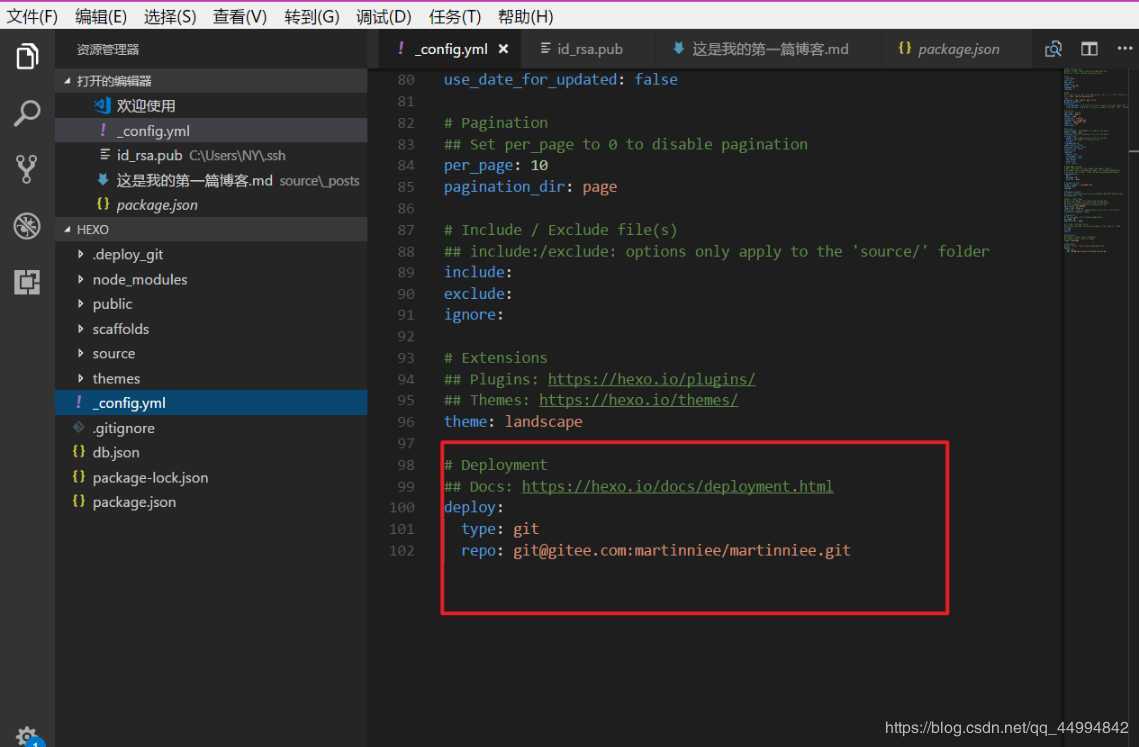Screen dimensions: 1139x747
Task: Open the 调试(D) menu
Action: tap(383, 16)
